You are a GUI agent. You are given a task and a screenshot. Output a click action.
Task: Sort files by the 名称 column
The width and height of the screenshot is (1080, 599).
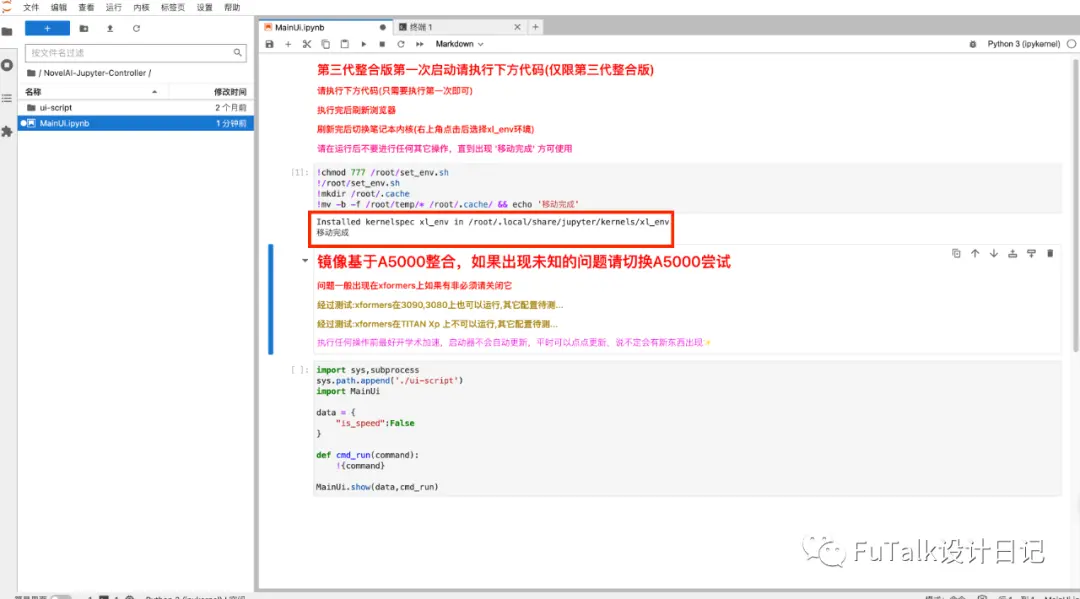(x=92, y=92)
